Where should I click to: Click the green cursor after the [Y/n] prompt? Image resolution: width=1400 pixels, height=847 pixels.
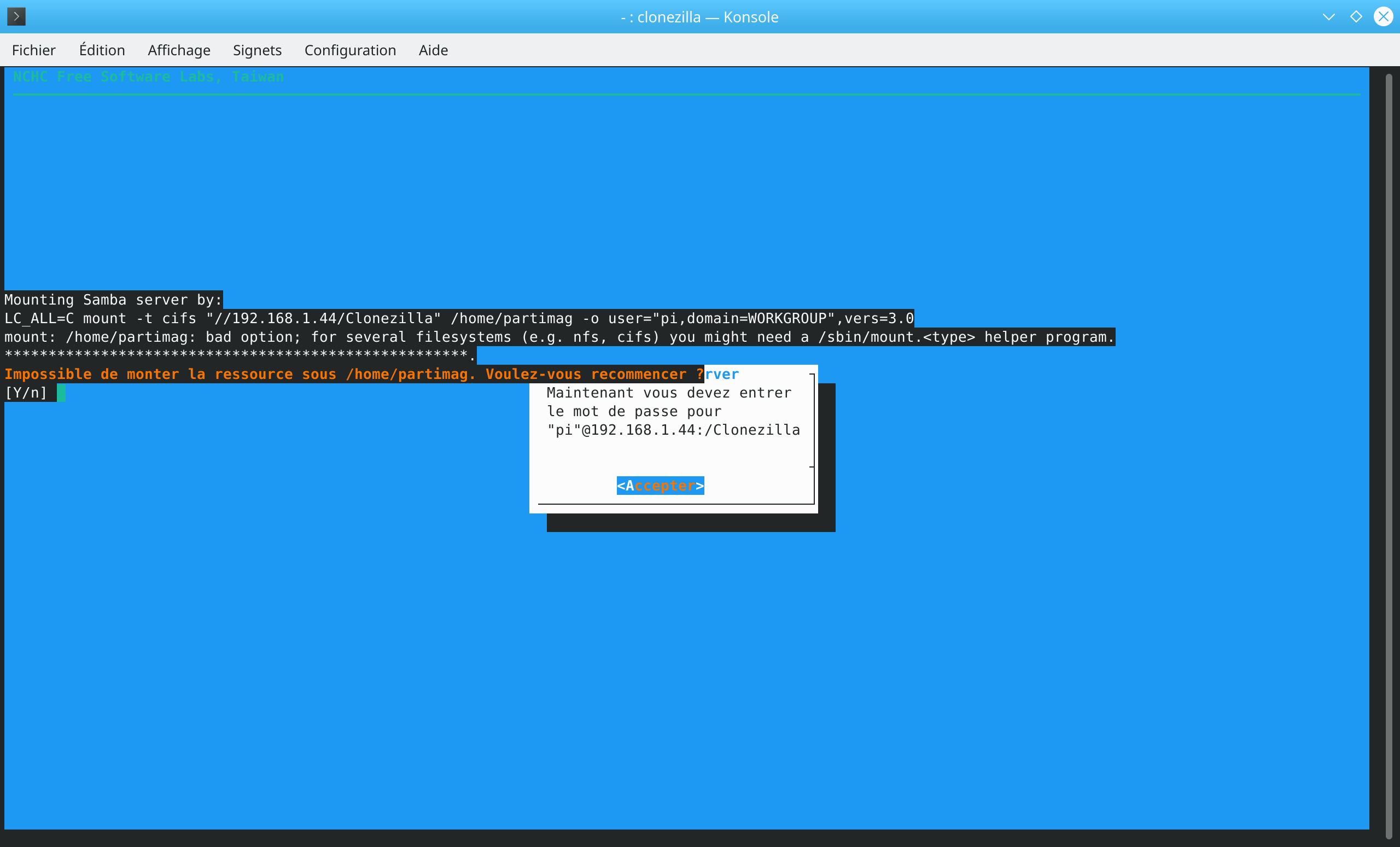click(x=61, y=393)
